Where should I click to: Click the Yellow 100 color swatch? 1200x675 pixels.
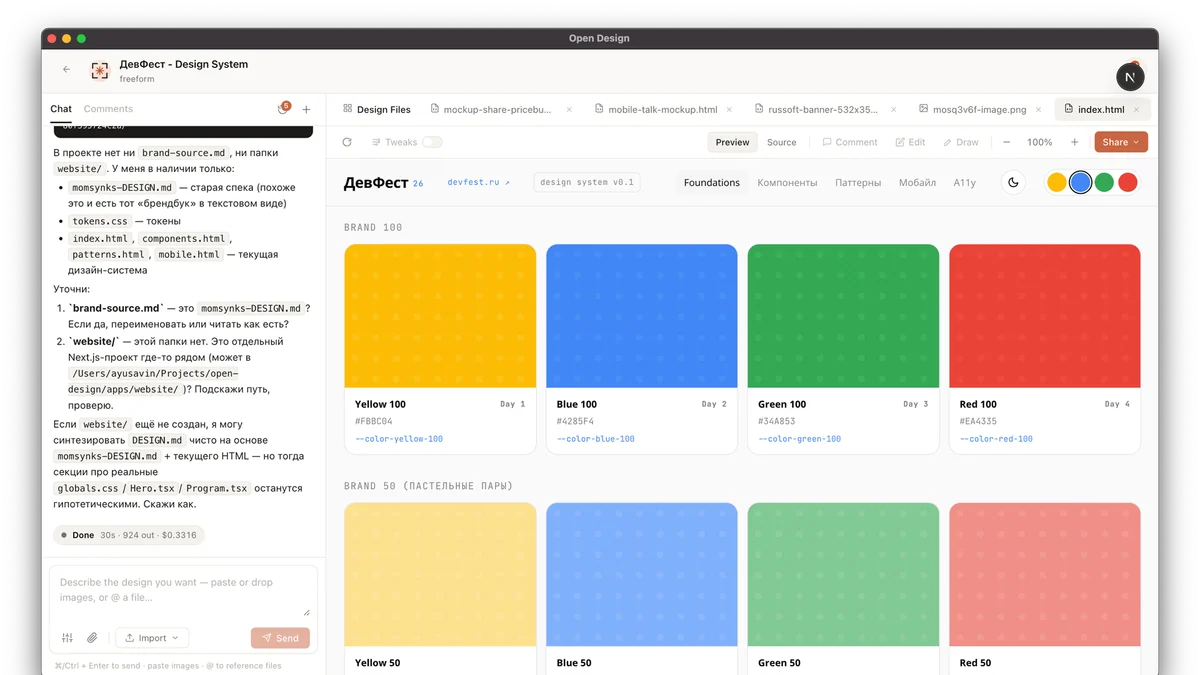pos(440,316)
